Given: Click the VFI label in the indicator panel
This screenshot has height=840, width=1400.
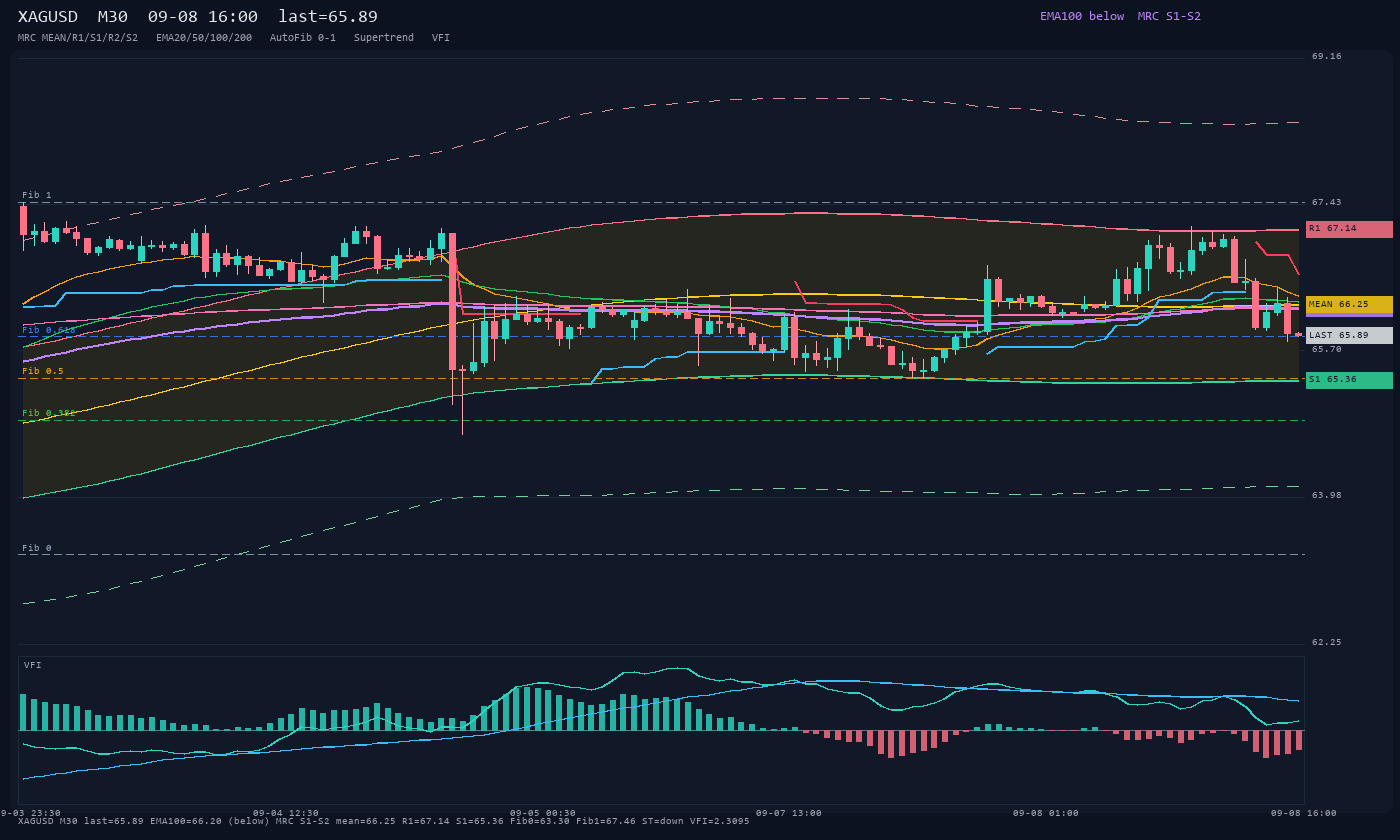Looking at the screenshot, I should click(x=33, y=665).
